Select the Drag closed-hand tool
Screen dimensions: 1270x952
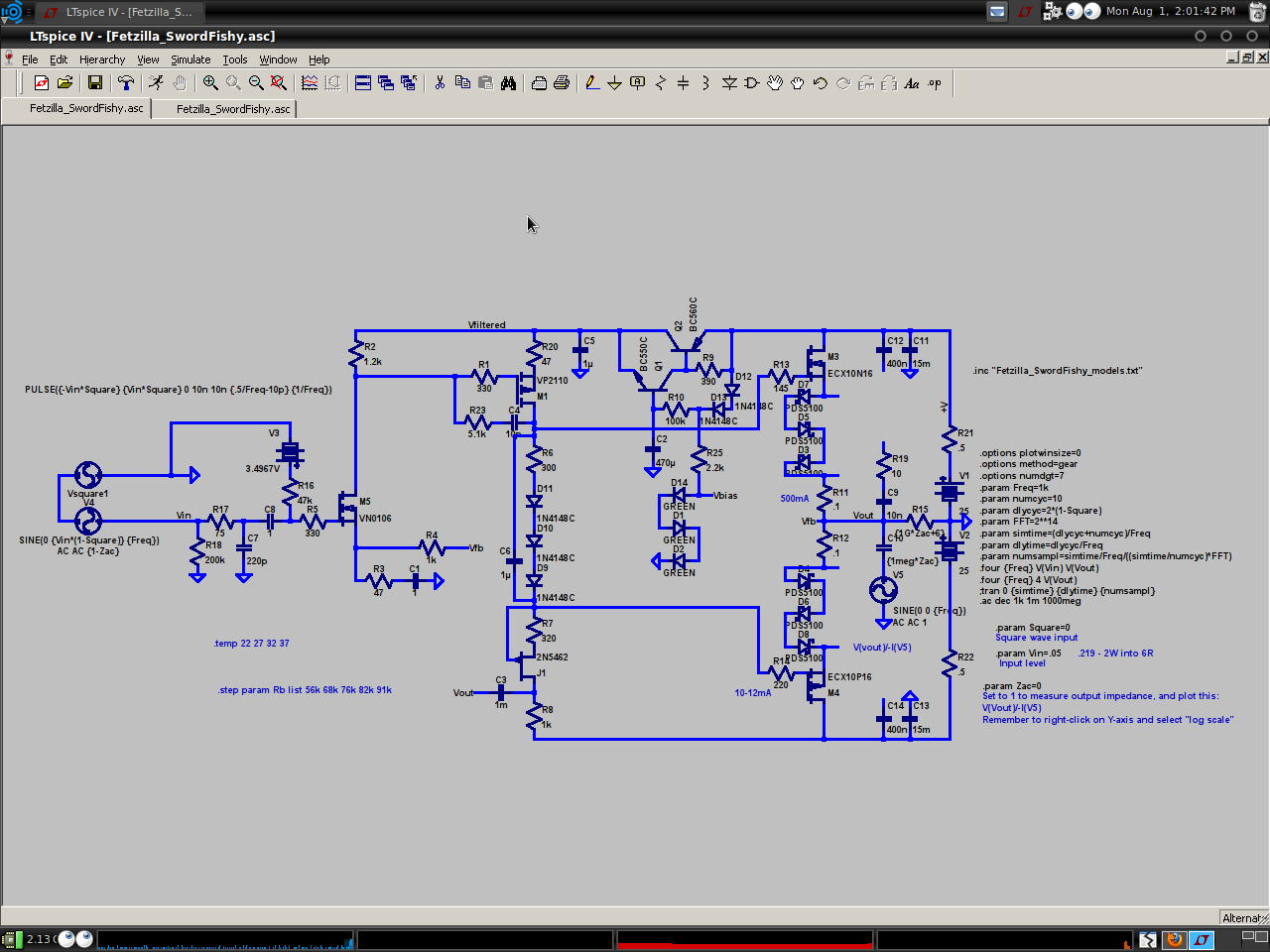(798, 83)
